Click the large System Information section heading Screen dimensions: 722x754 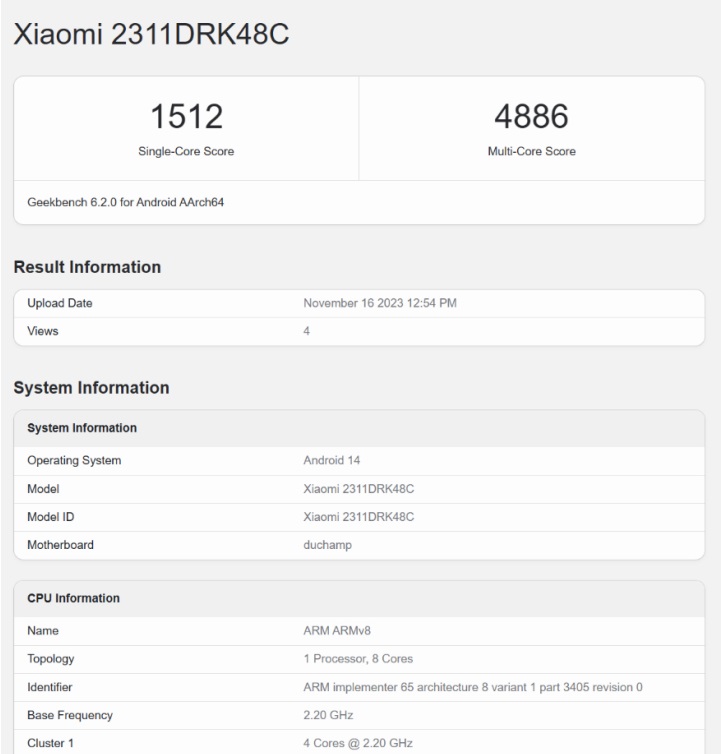click(x=91, y=388)
